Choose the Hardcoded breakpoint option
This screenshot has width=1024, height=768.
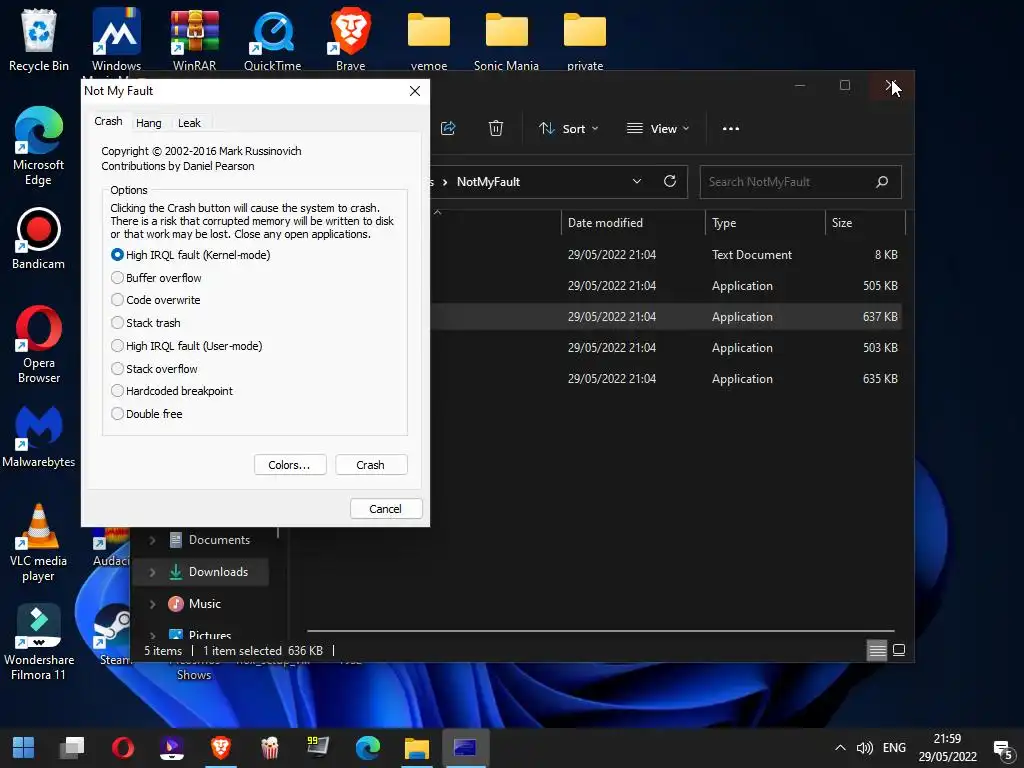172,391
